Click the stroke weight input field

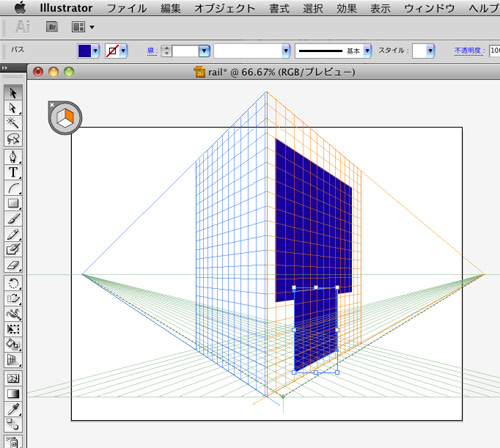185,51
